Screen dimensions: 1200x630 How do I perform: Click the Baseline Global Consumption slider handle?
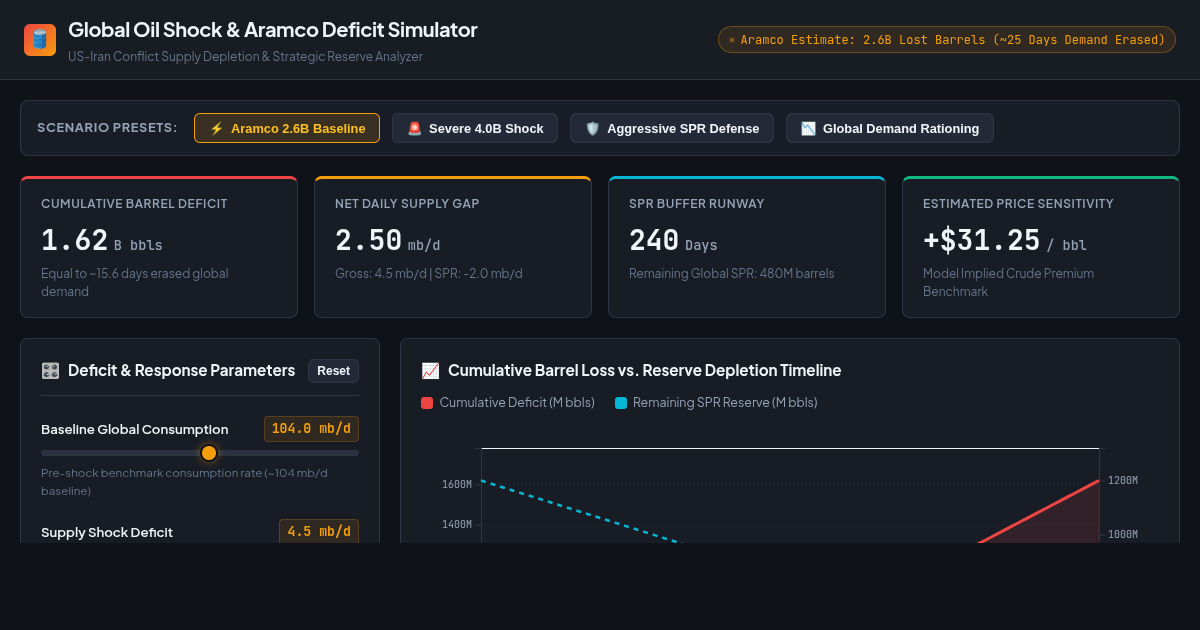click(x=209, y=453)
